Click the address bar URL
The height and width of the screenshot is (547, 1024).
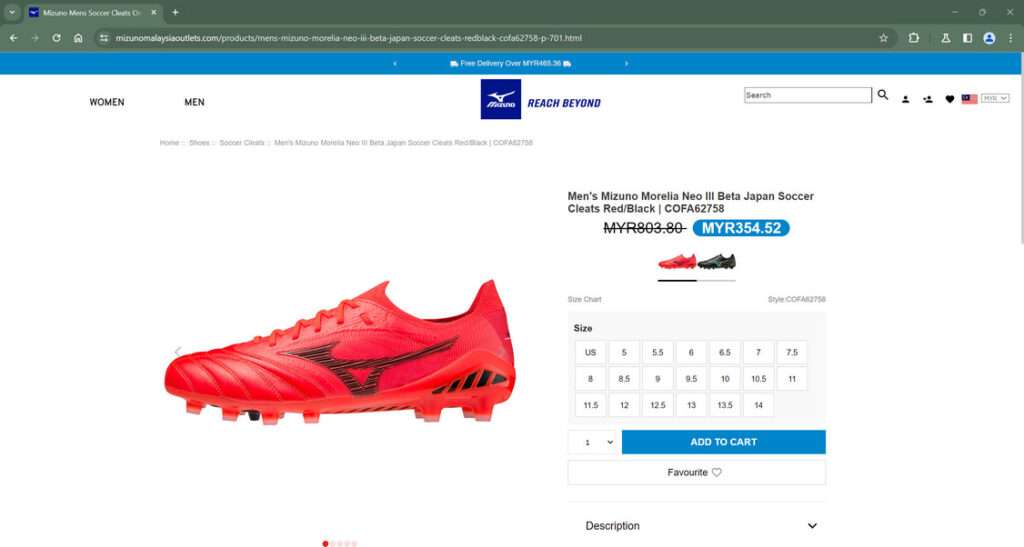(348, 38)
